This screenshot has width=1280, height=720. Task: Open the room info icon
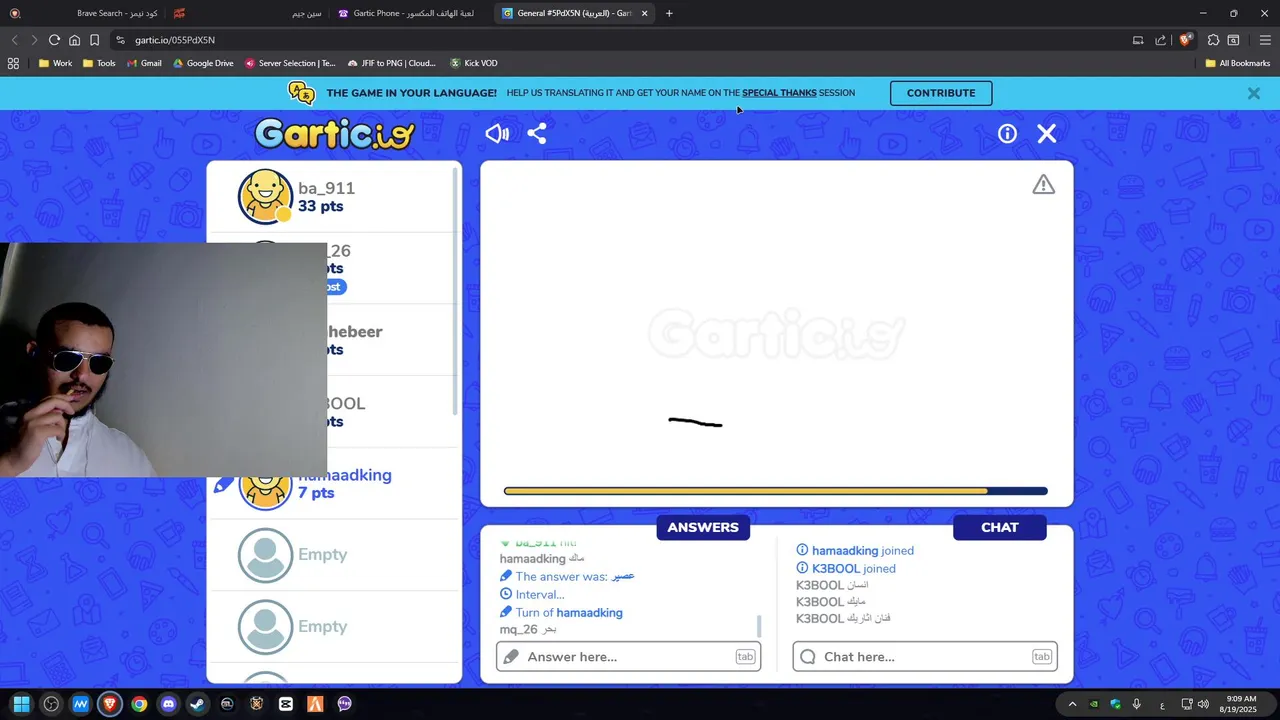pos(1007,133)
